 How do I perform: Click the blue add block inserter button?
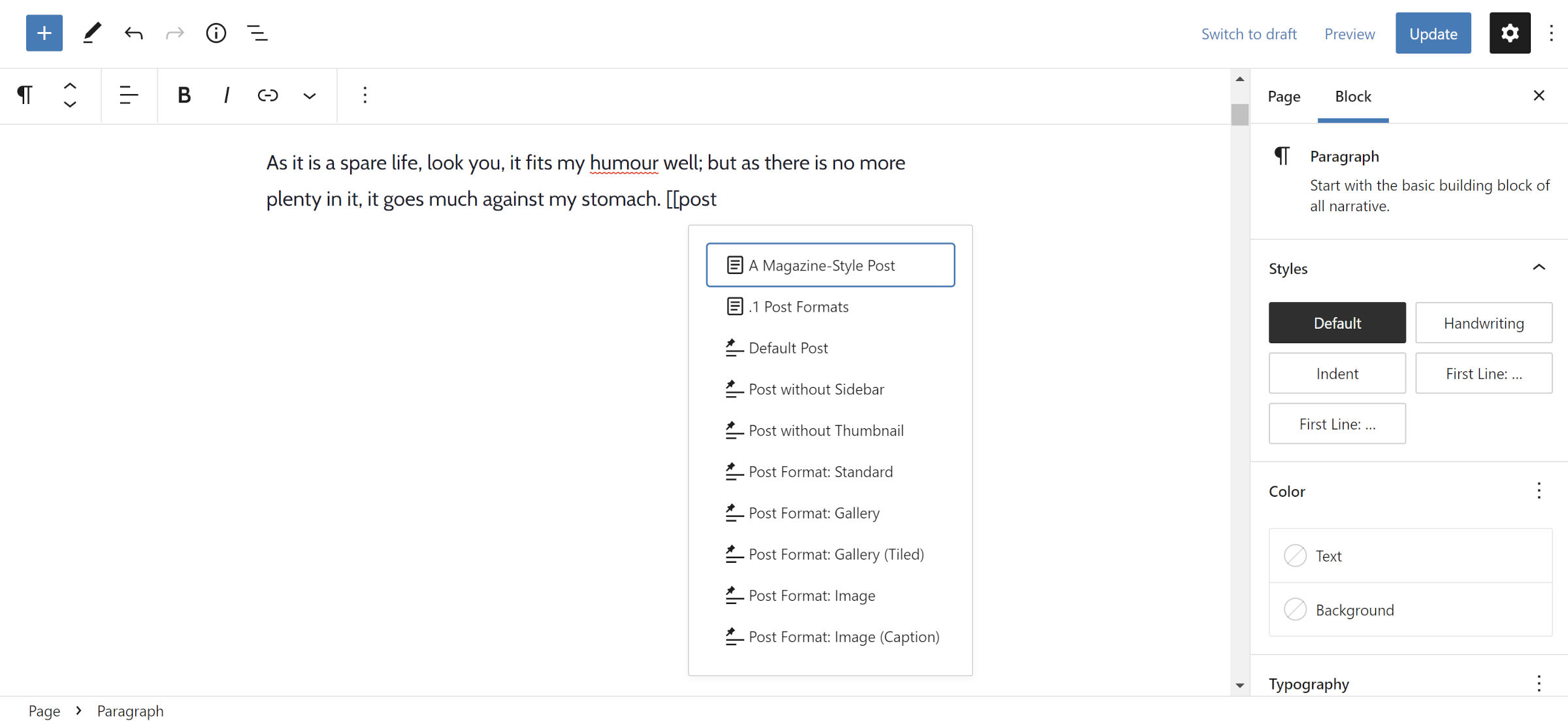click(44, 33)
